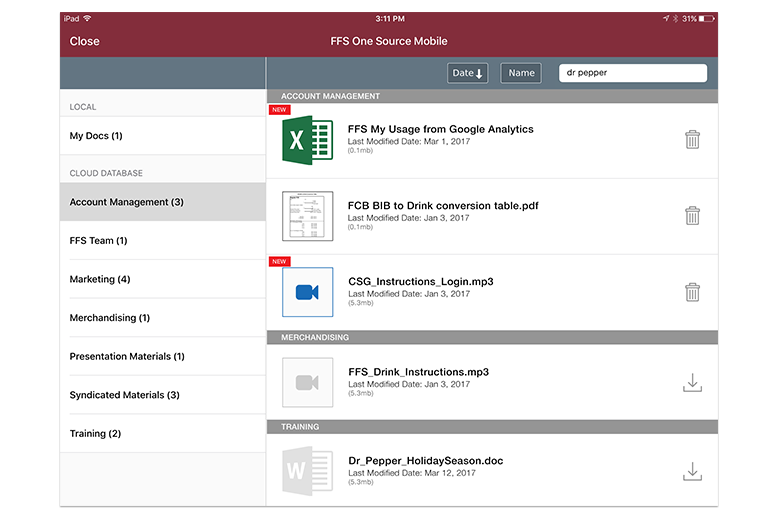Open FFS_Drink_Instructions.mp3 title
Screen dimensions: 780x520
[x=418, y=372]
